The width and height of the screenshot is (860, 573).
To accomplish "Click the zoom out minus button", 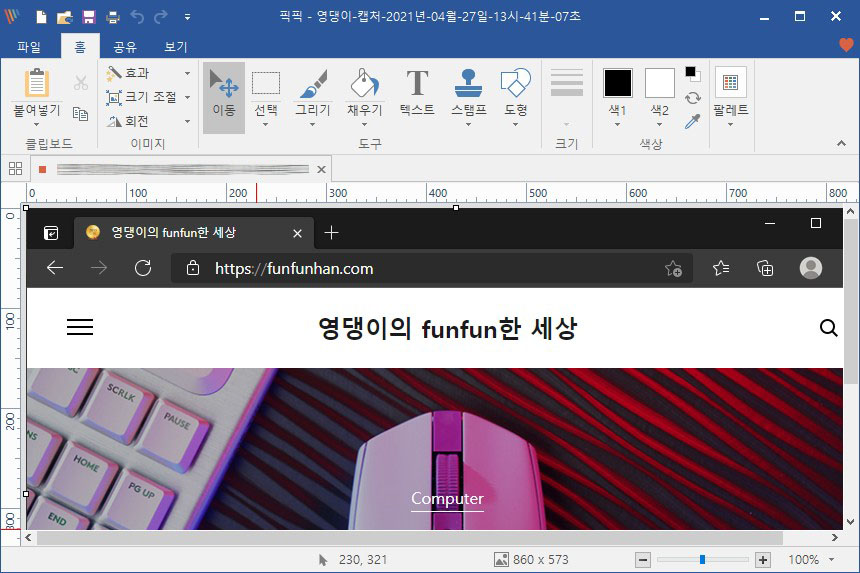I will [x=643, y=560].
